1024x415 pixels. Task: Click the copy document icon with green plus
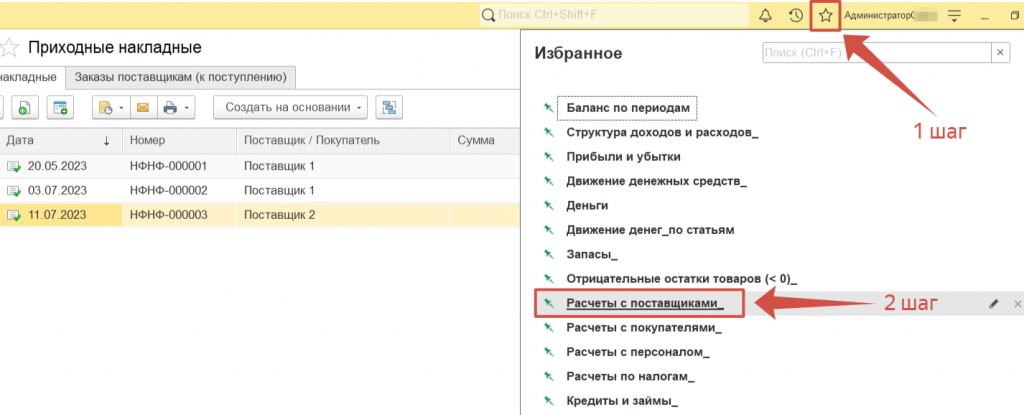click(x=23, y=107)
